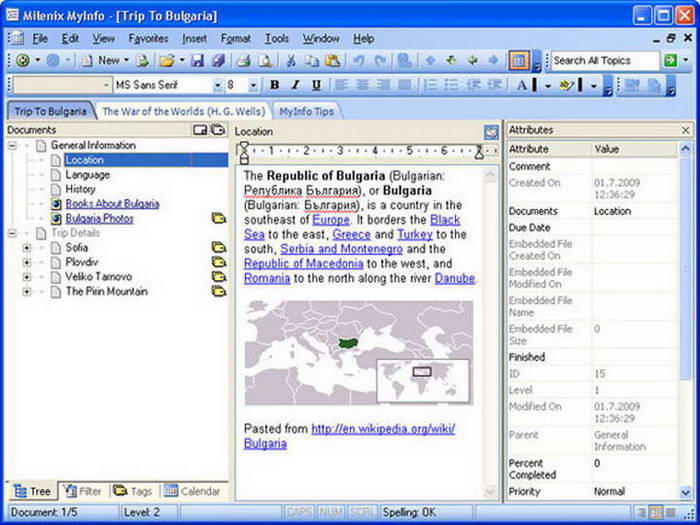Click the Redo arrow icon

point(380,60)
